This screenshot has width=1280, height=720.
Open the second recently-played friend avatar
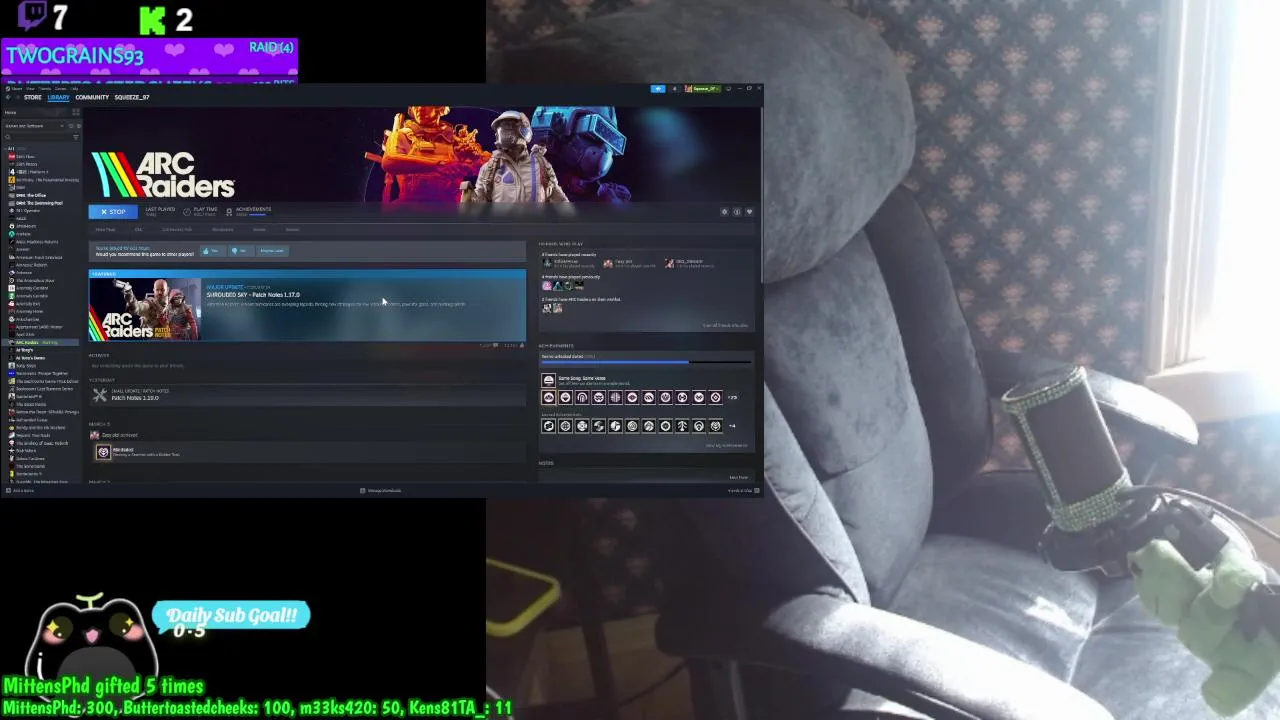click(x=608, y=263)
